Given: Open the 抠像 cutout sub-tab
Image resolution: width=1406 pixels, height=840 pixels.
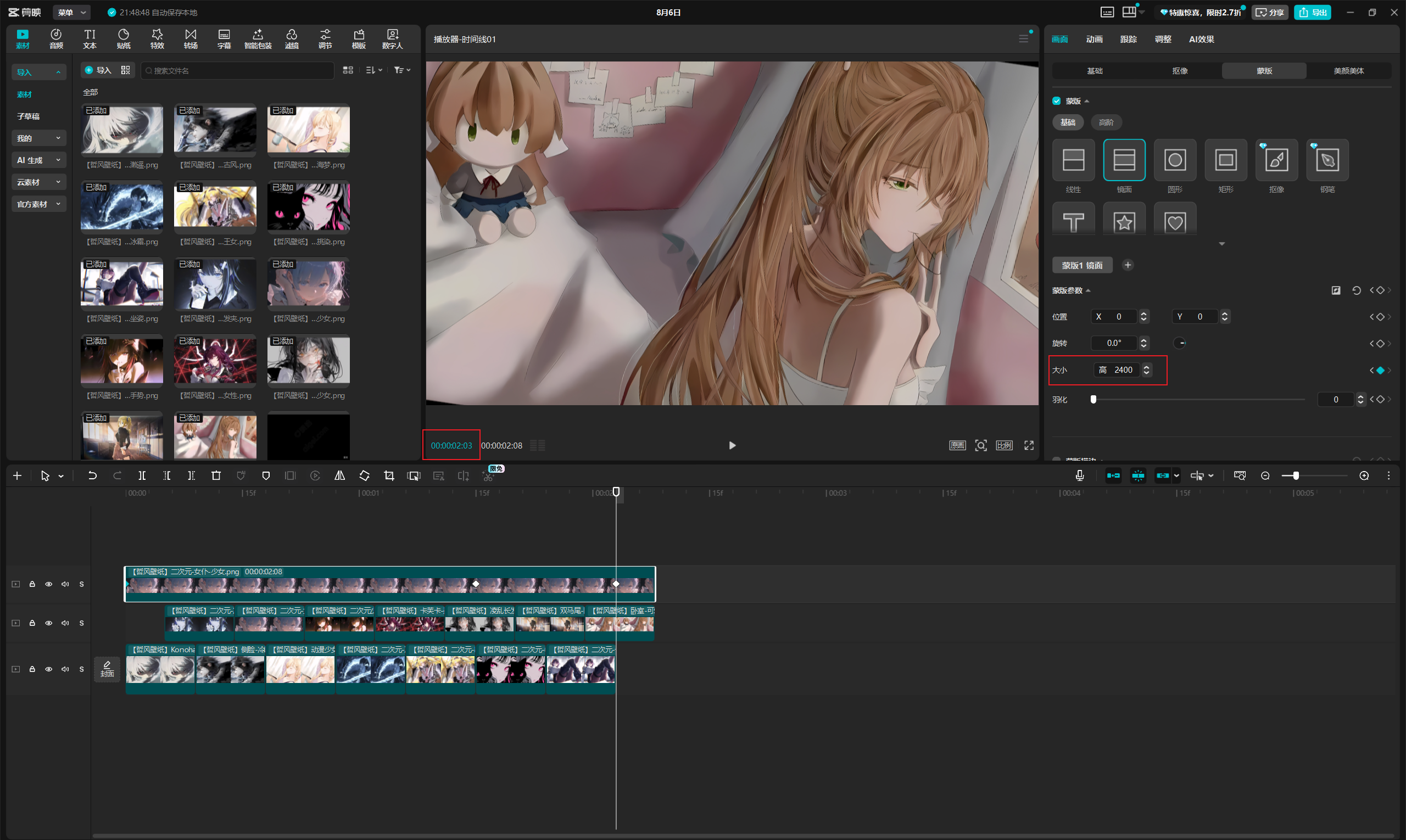Looking at the screenshot, I should pos(1180,71).
